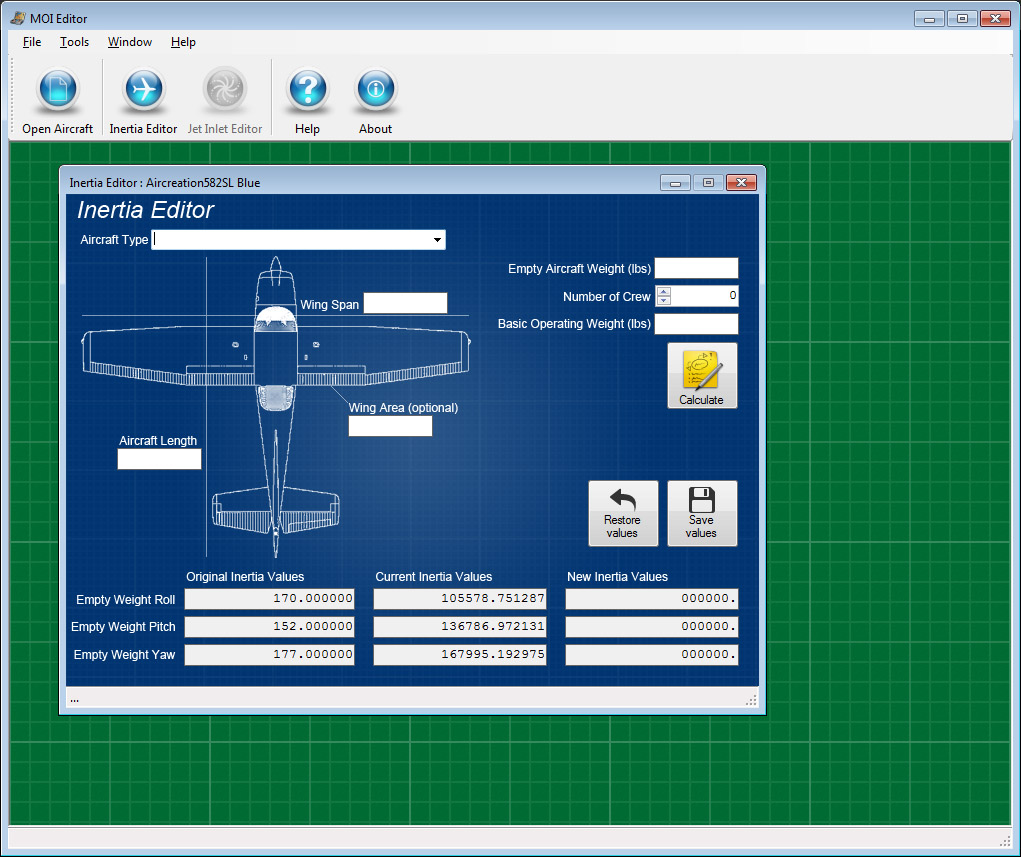
Task: Click the Inertia Editor window resize grip
Action: (x=751, y=700)
